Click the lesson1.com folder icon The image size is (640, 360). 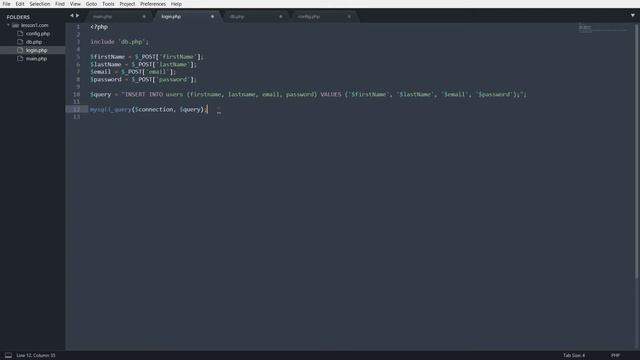pos(16,25)
